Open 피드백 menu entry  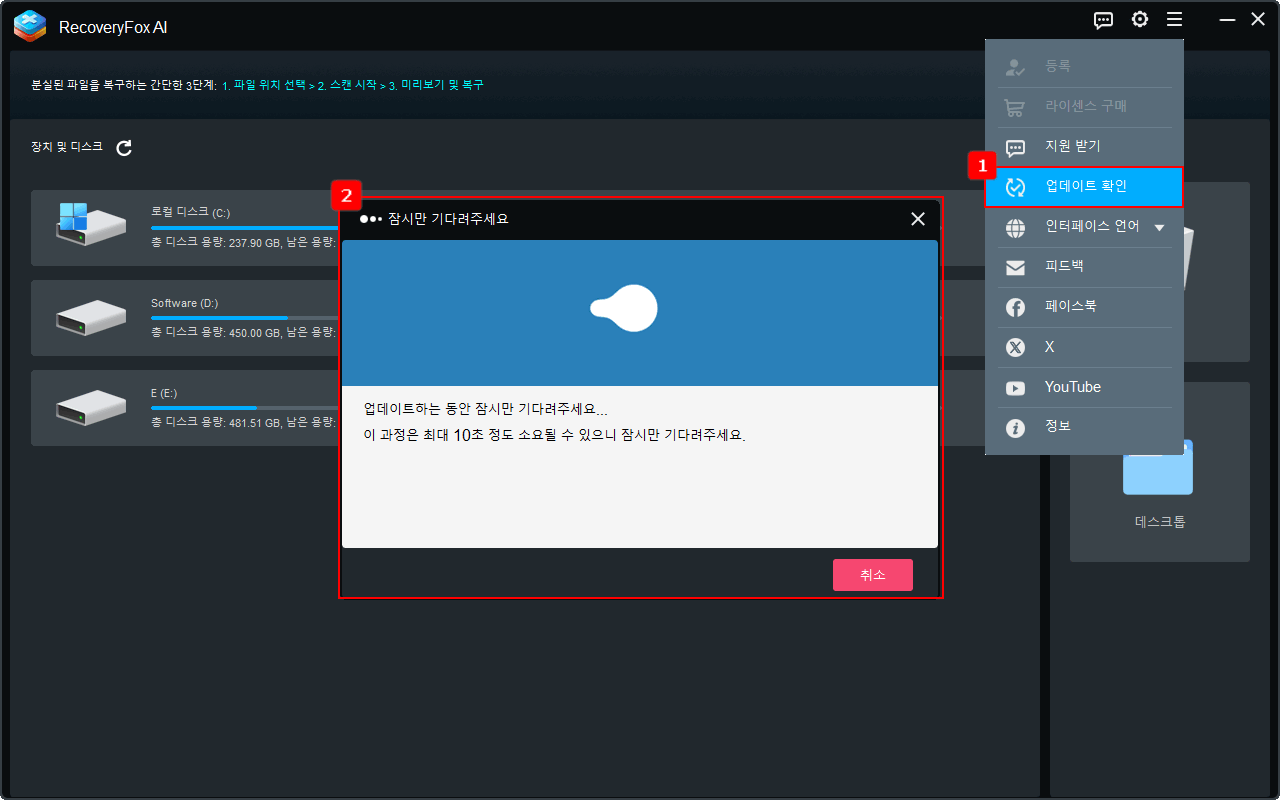tap(1064, 267)
